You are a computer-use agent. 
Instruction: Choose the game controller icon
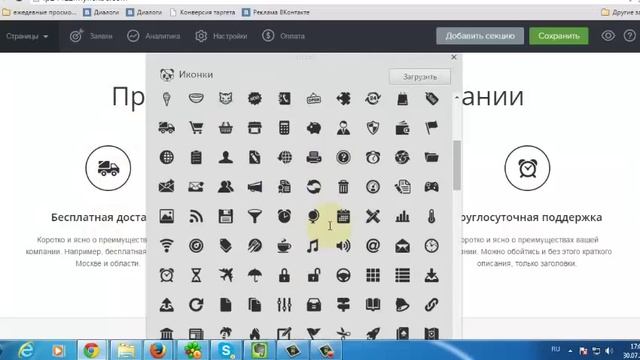pyautogui.click(x=431, y=187)
